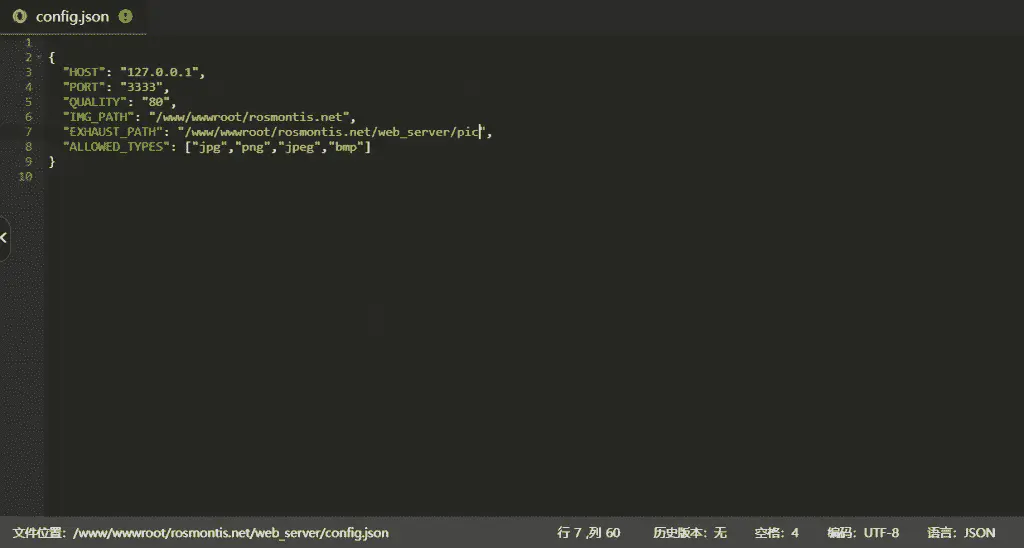Click the "QUALITY" key on line 5
The width and height of the screenshot is (1024, 548).
point(95,103)
